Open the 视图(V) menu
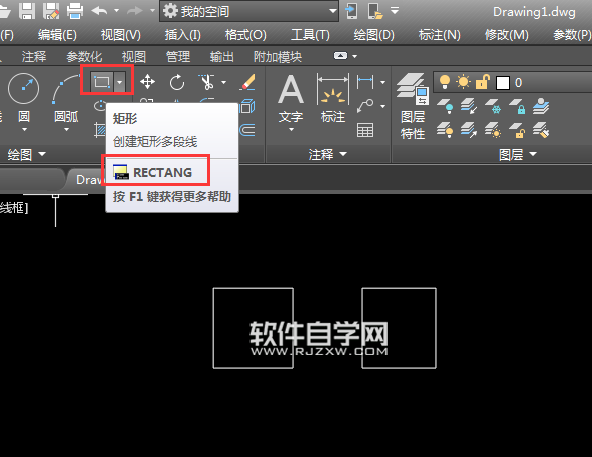The width and height of the screenshot is (592, 457). click(x=120, y=35)
